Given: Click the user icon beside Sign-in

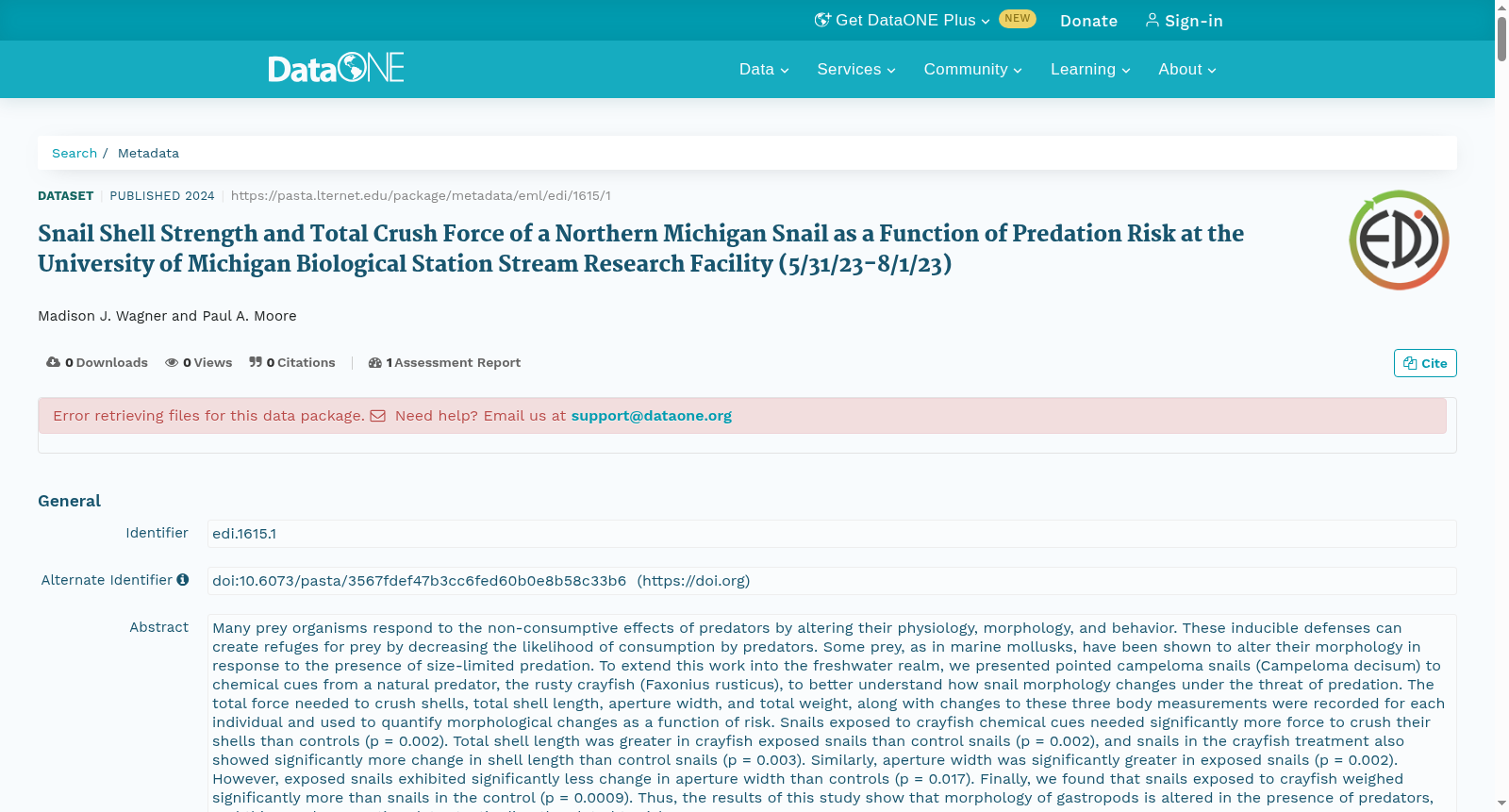Looking at the screenshot, I should 1152,20.
